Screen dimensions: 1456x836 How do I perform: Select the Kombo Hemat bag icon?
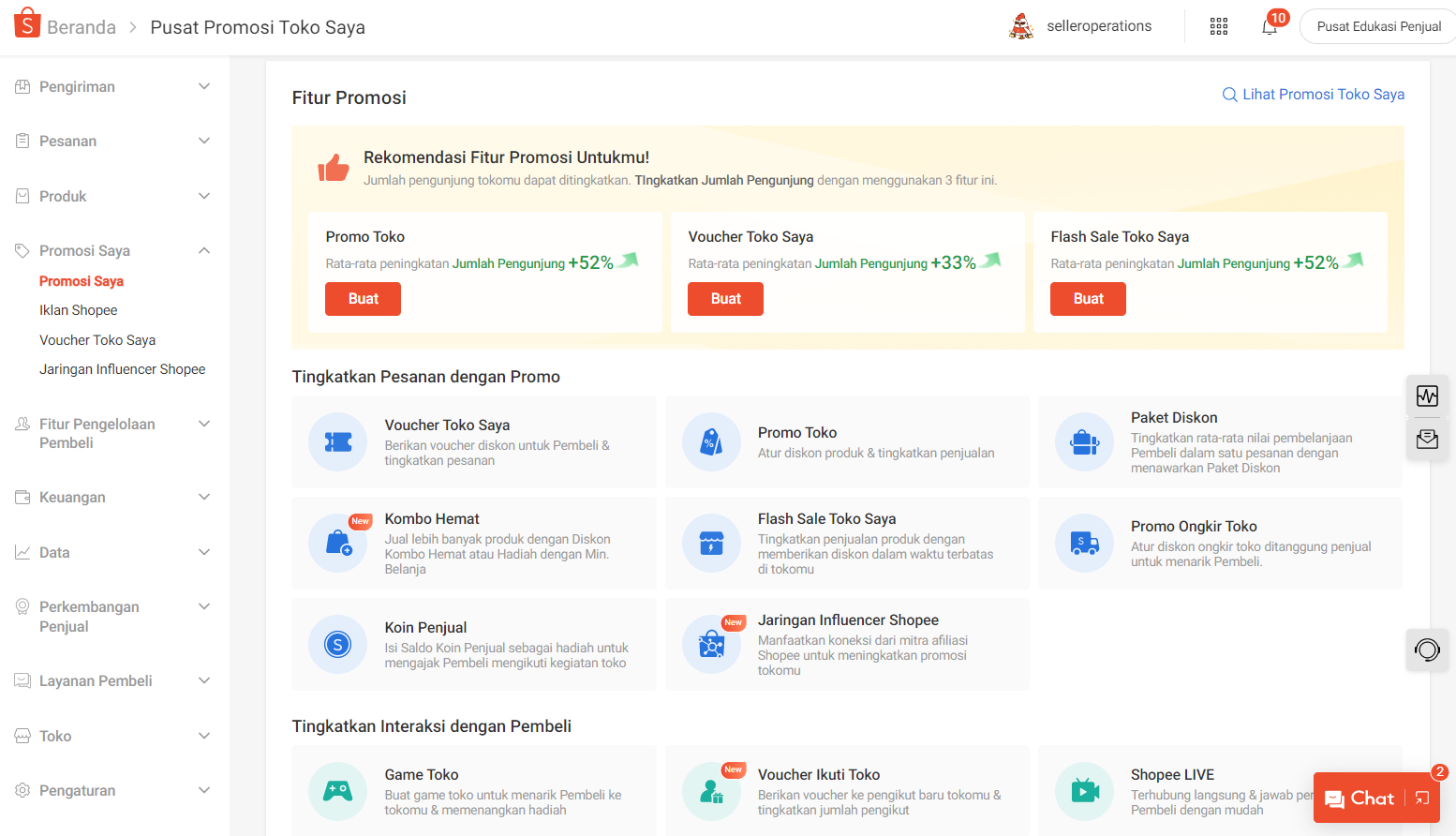tap(337, 544)
